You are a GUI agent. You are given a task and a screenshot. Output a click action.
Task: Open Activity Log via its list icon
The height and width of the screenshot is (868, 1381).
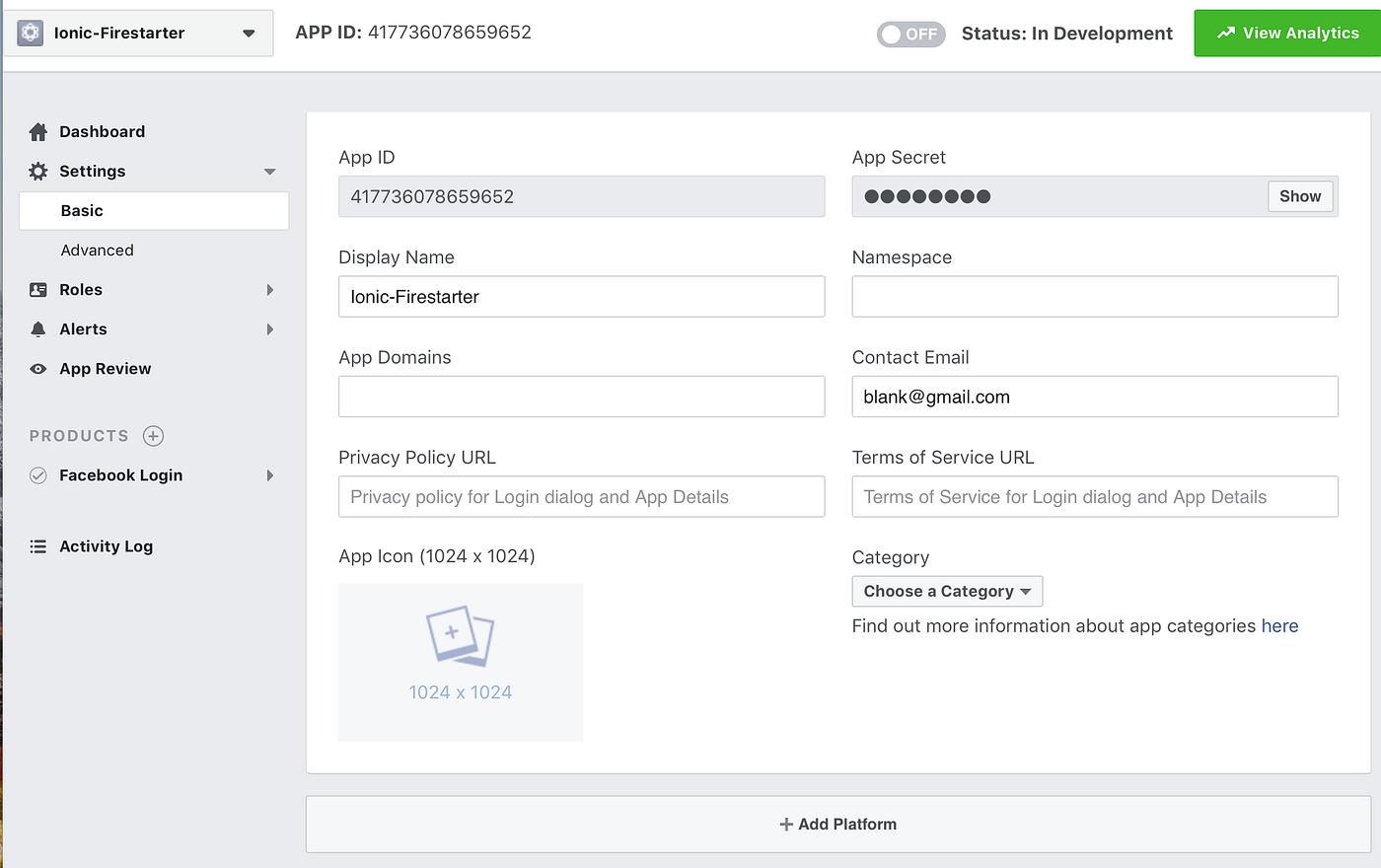(x=37, y=545)
